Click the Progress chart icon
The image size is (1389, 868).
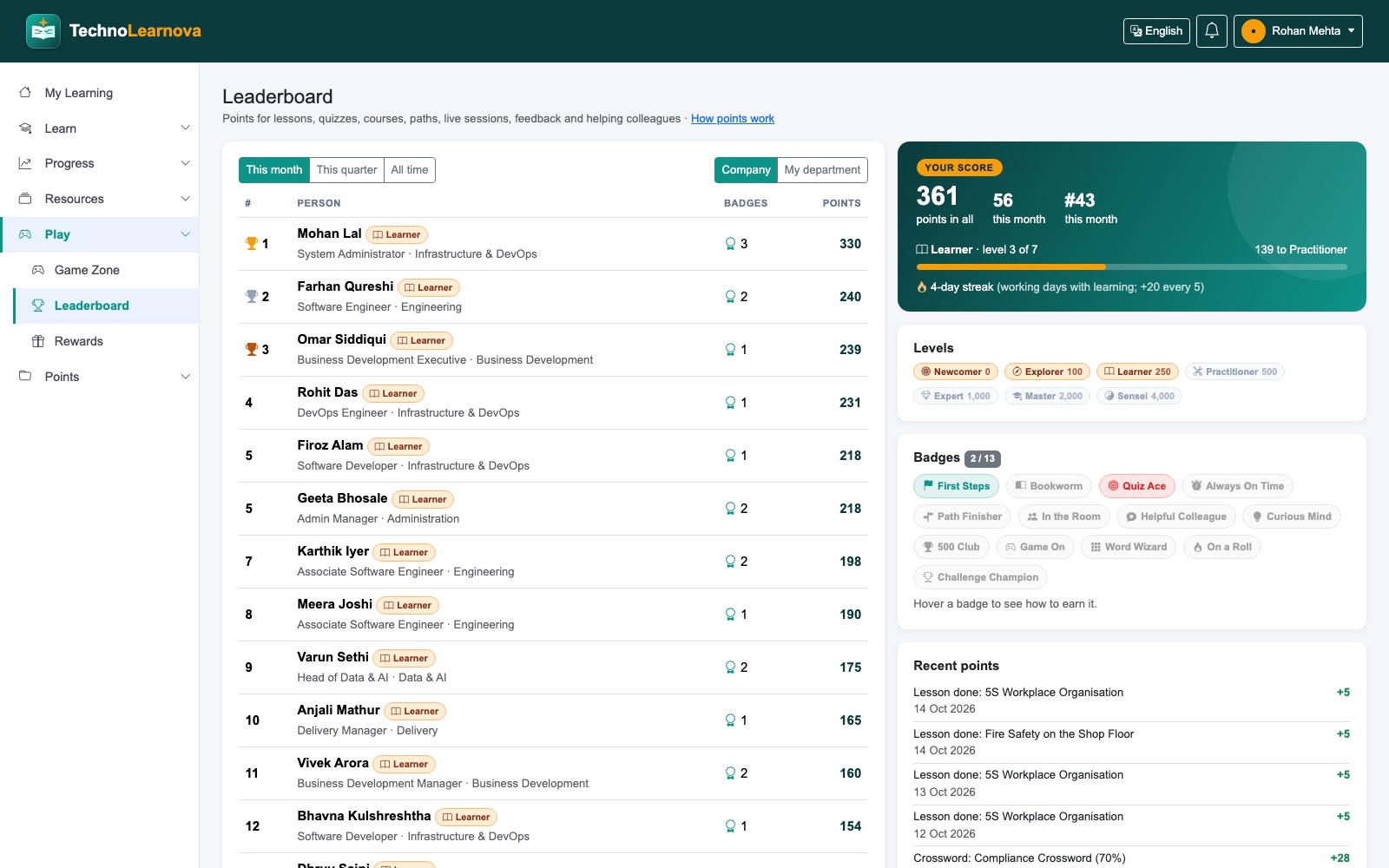[x=25, y=163]
